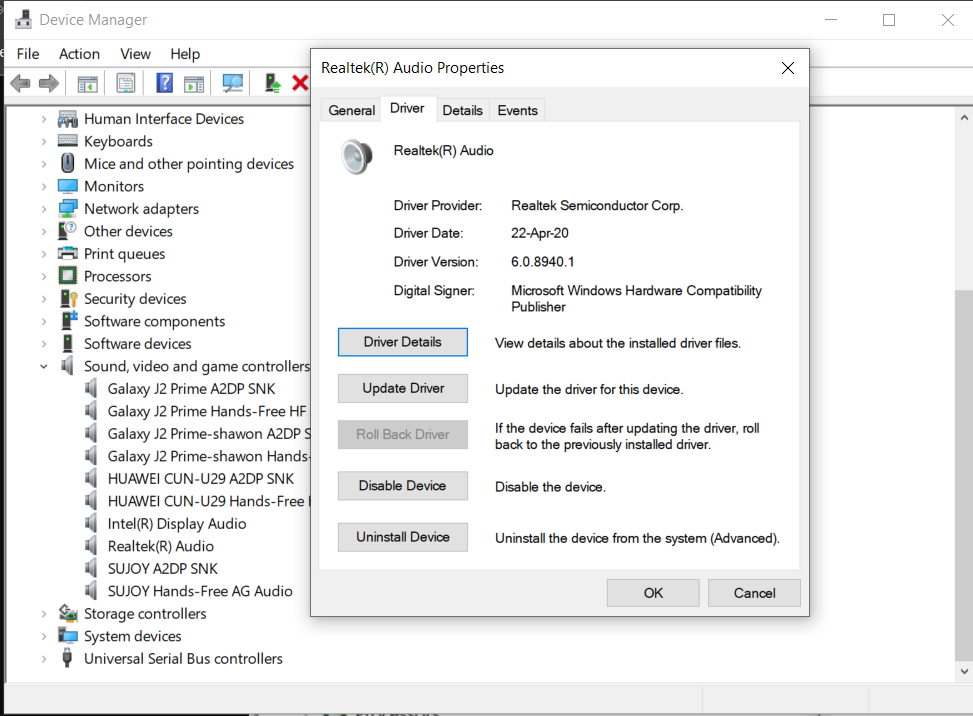Confirm the dialog with OK
The height and width of the screenshot is (716, 973).
pyautogui.click(x=653, y=593)
